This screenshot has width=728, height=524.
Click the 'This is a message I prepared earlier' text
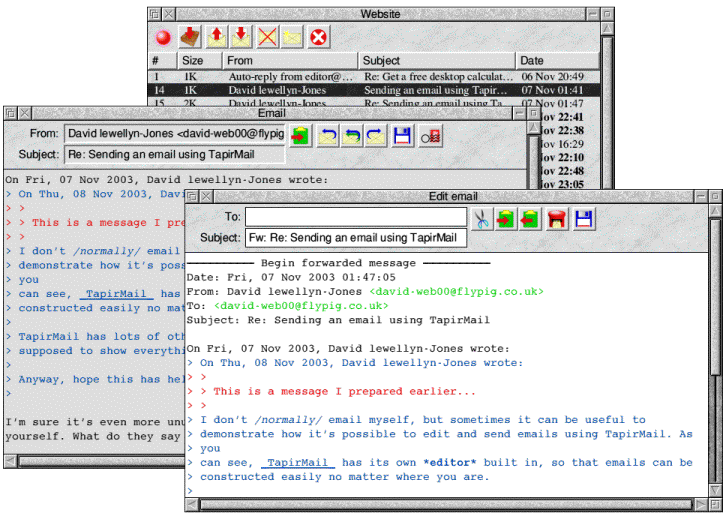(x=344, y=391)
